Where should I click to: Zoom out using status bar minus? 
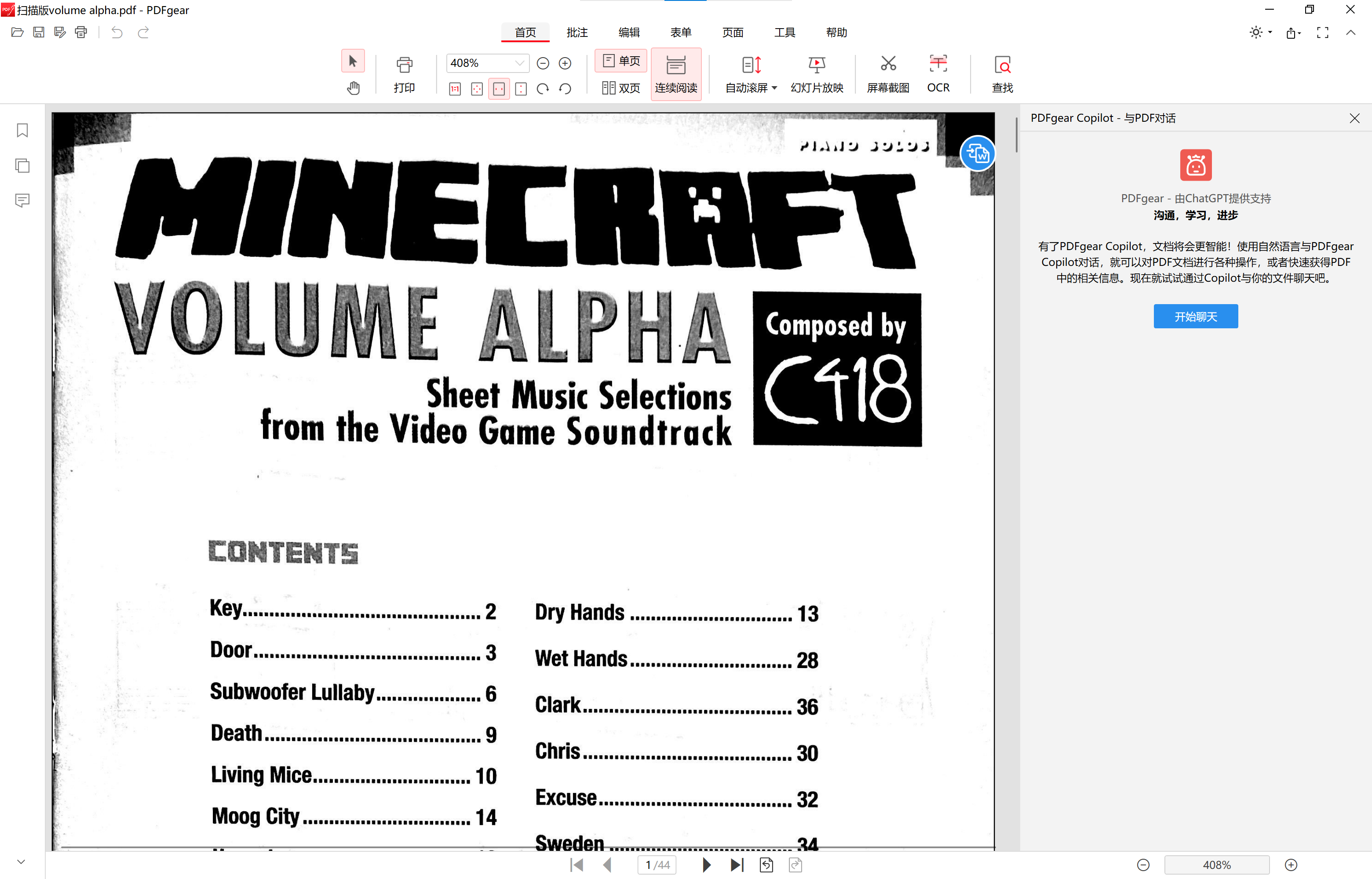[1143, 865]
